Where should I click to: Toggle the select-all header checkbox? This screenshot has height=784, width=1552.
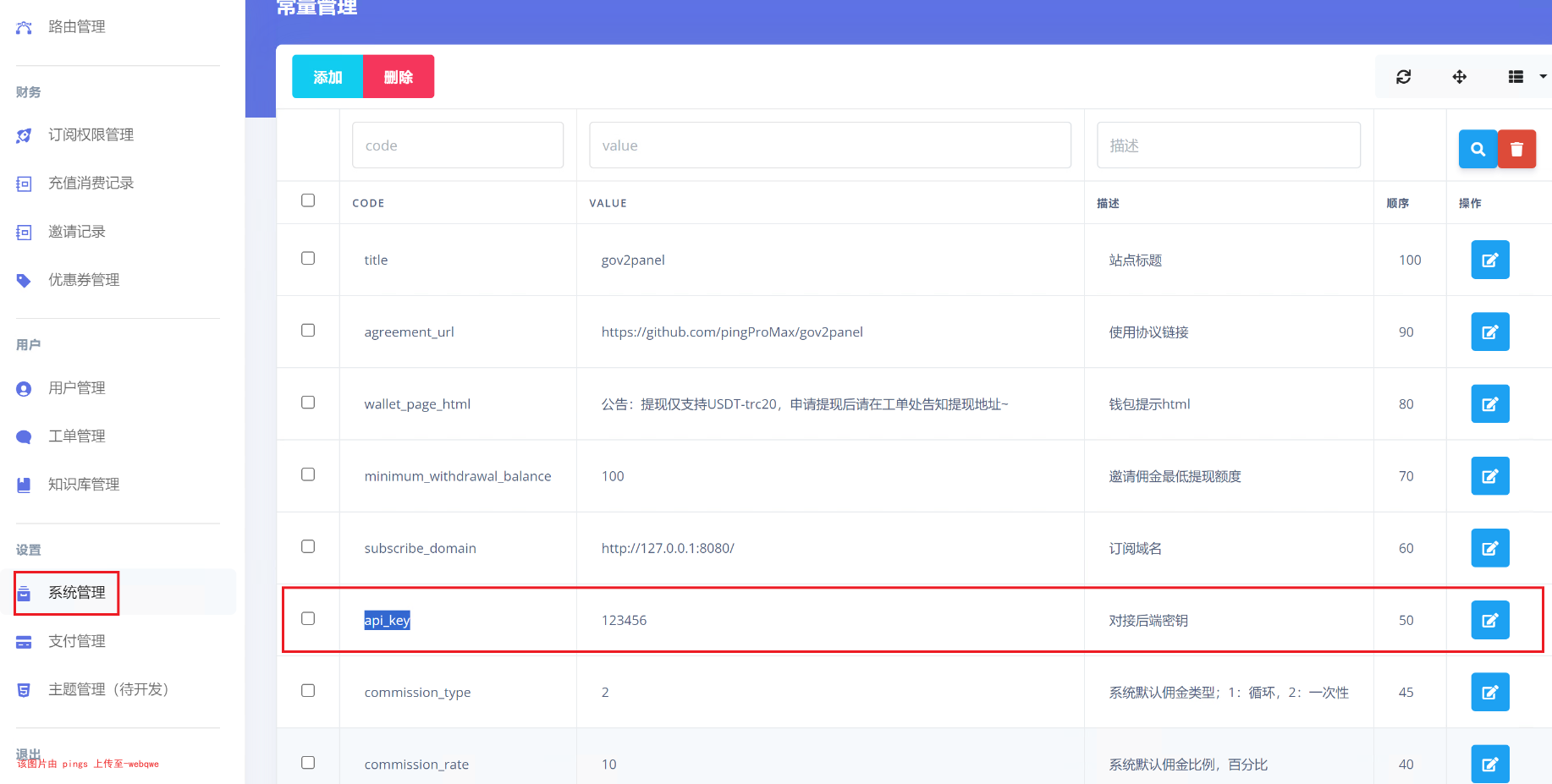click(308, 200)
